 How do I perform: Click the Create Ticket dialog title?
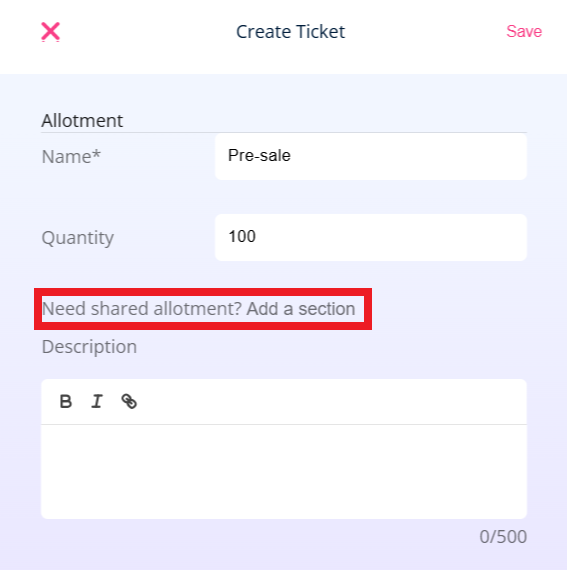click(x=290, y=32)
